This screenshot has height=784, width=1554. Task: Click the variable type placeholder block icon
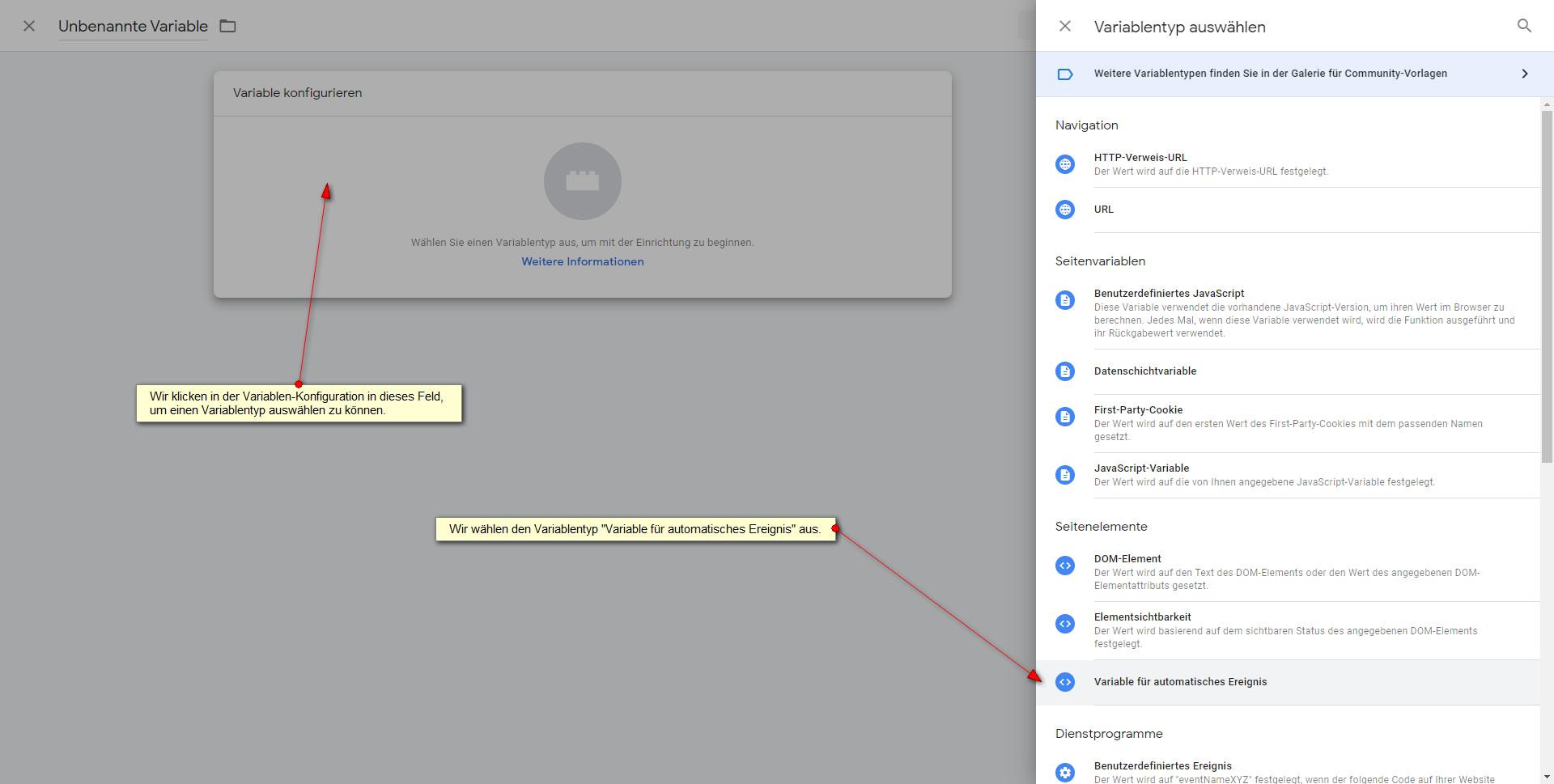(x=582, y=181)
